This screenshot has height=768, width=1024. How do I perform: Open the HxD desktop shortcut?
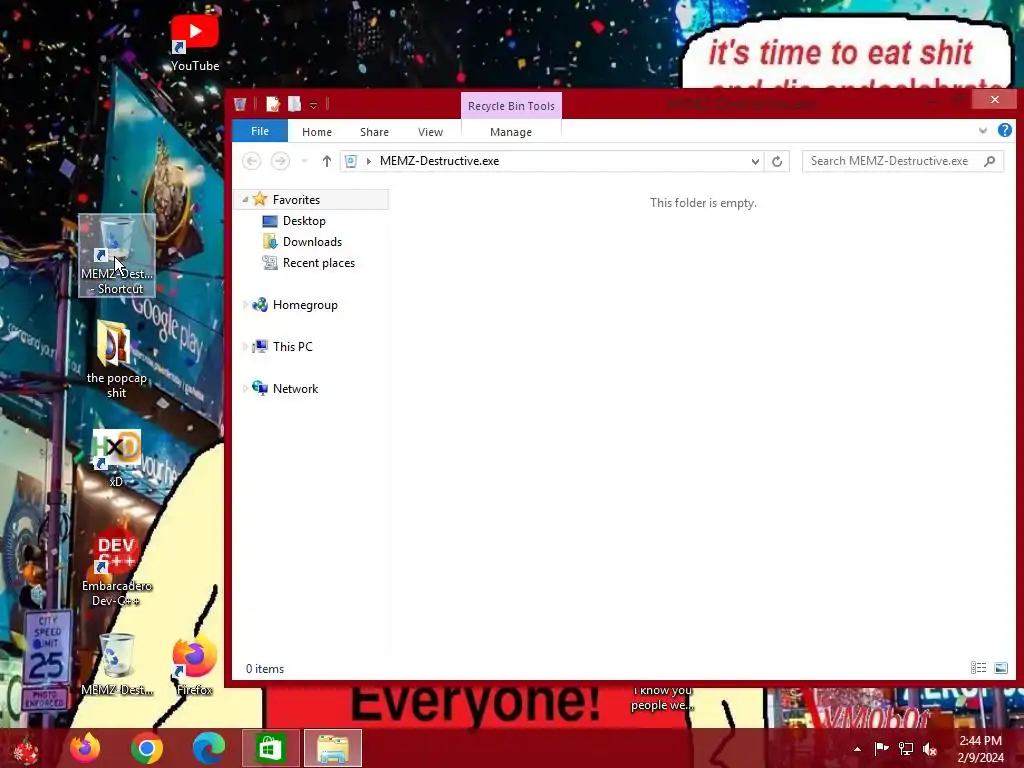click(x=116, y=457)
